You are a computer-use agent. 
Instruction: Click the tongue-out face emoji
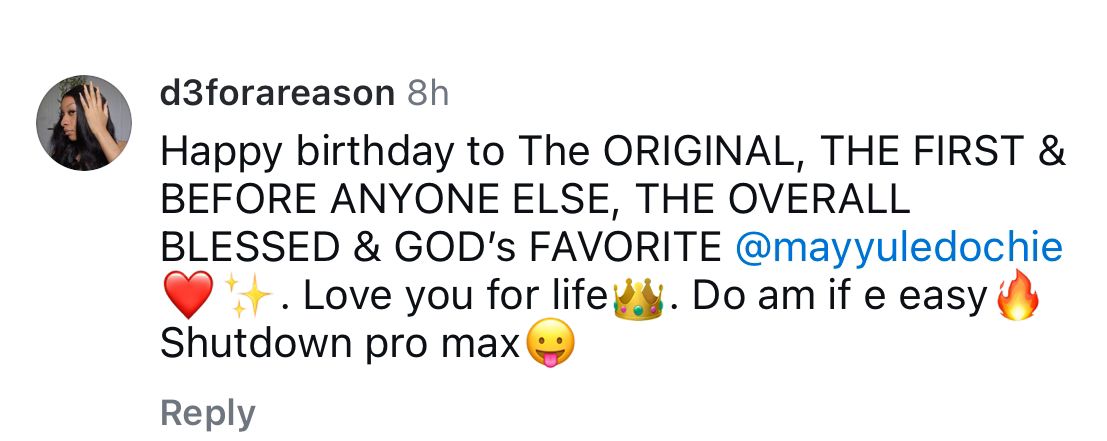tap(551, 345)
